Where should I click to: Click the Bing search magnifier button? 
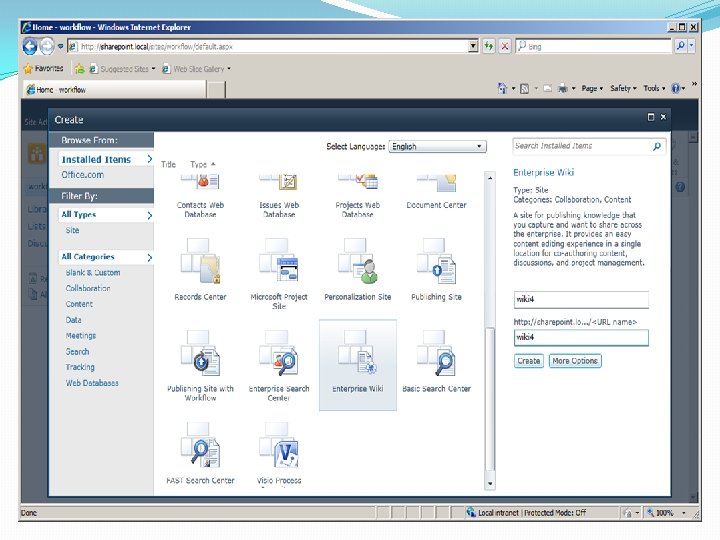[681, 46]
